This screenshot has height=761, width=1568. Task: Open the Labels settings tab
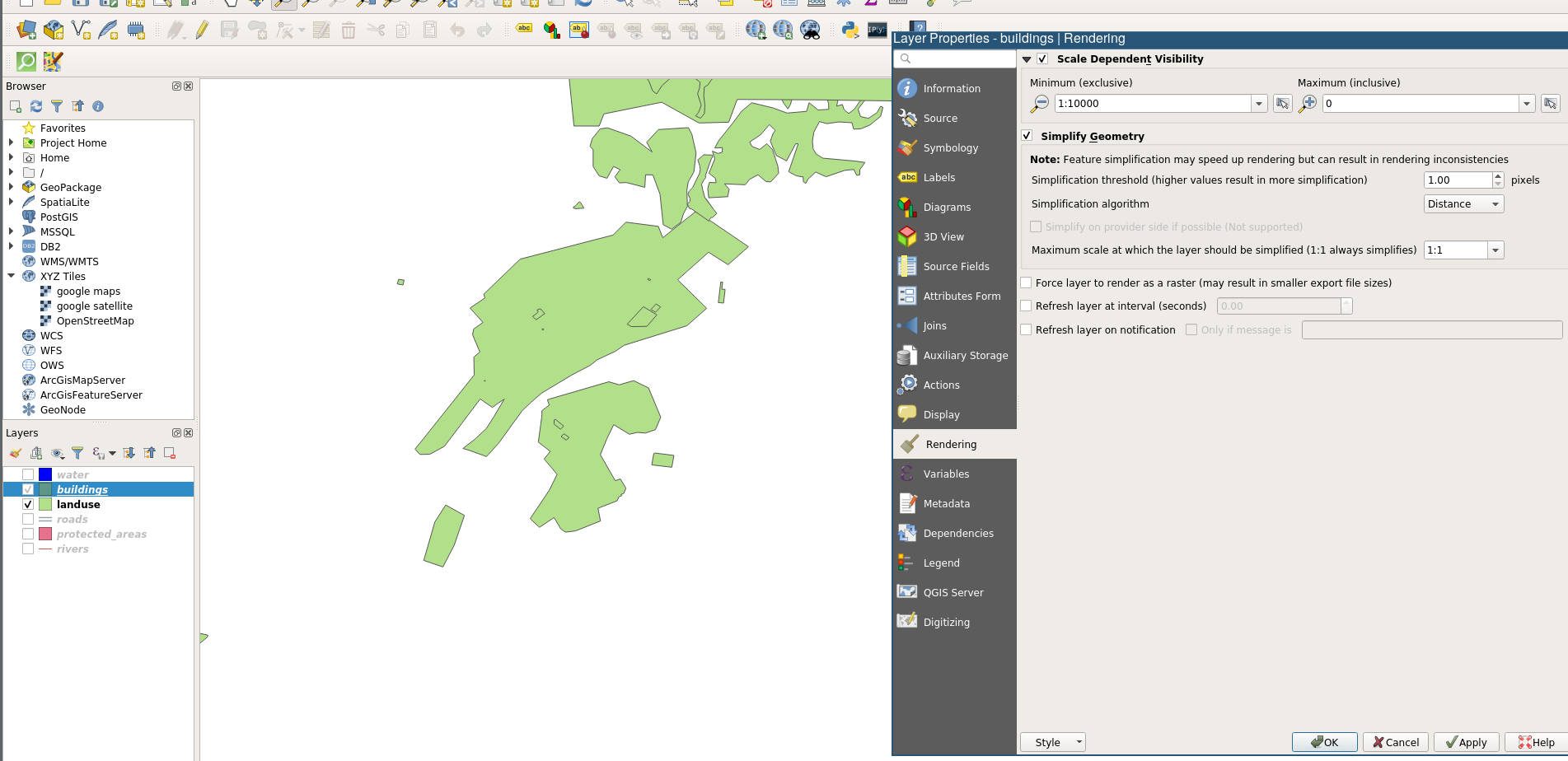(x=938, y=178)
